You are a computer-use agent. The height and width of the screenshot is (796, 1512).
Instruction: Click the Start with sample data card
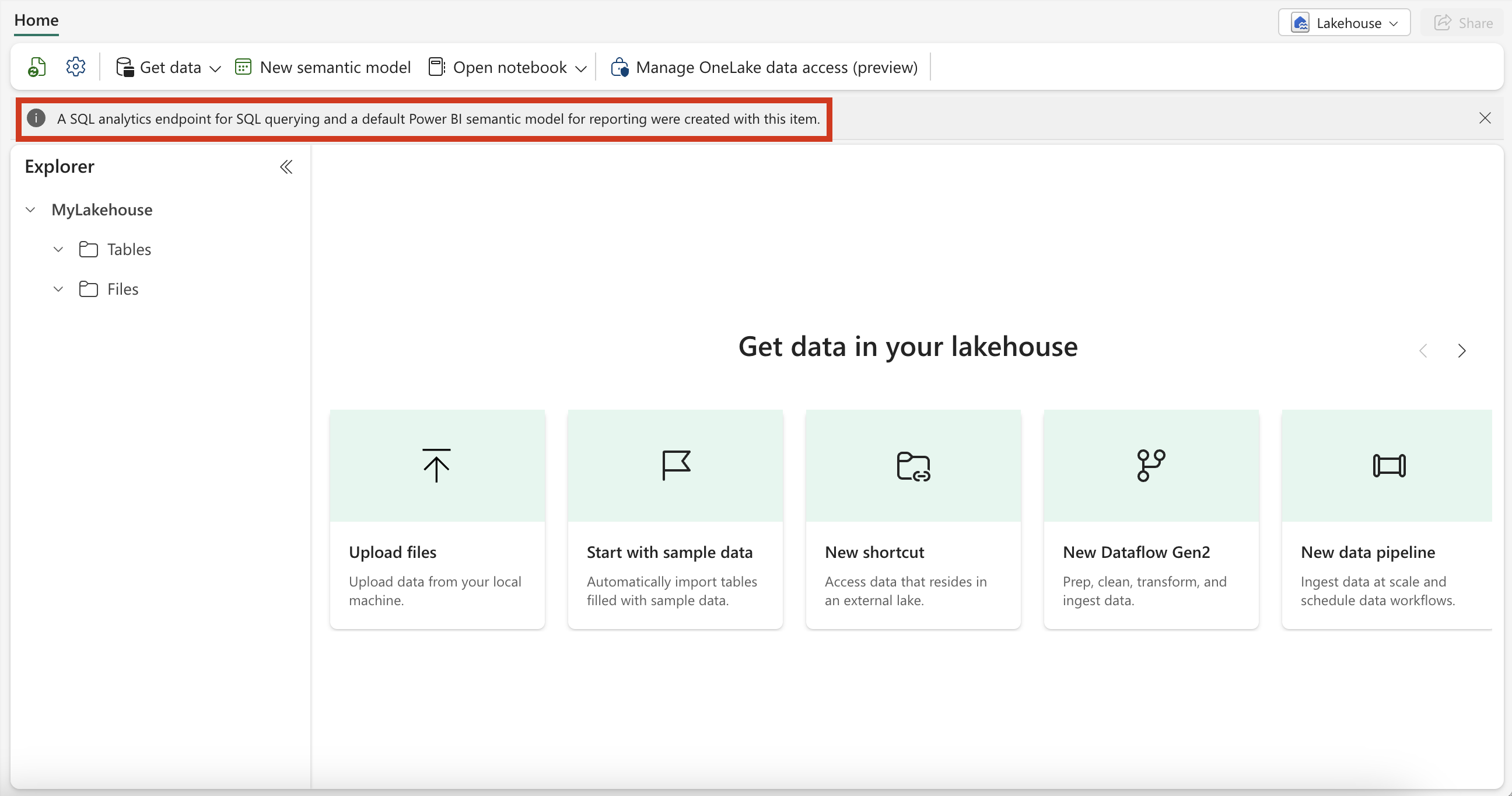675,519
